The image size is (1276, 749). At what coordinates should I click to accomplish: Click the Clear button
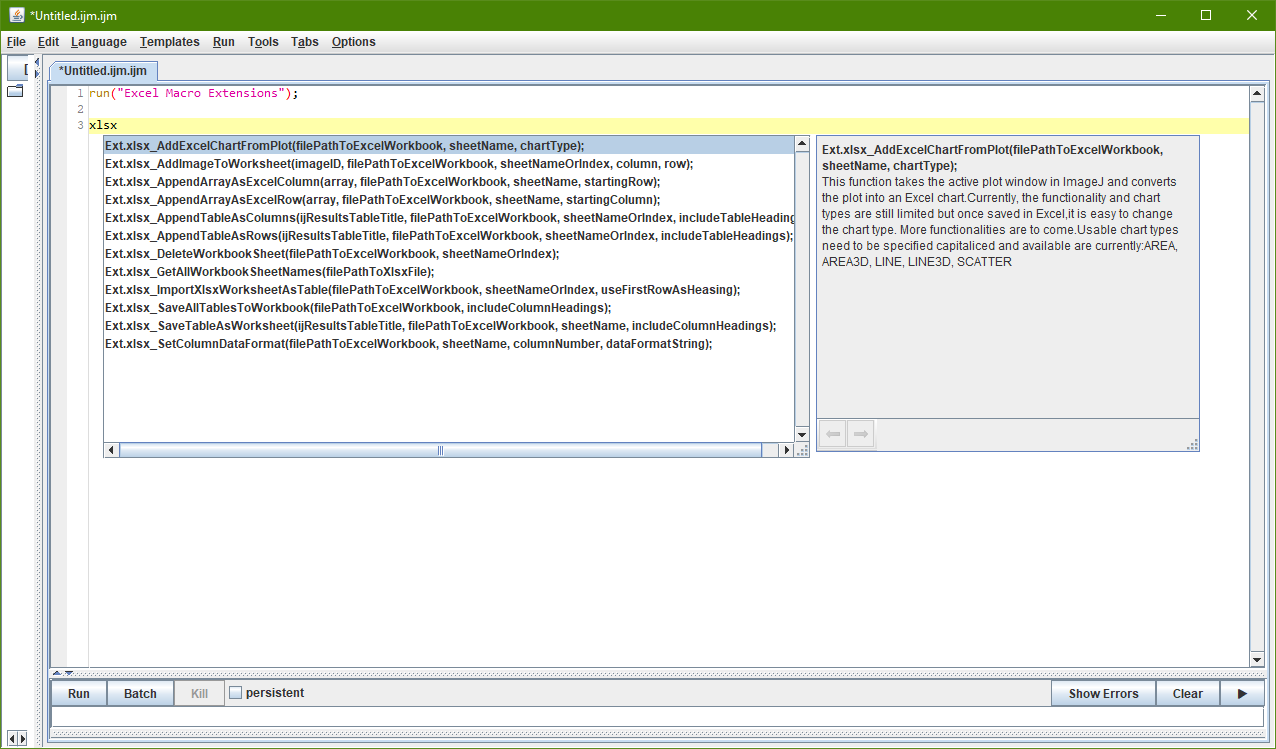pyautogui.click(x=1188, y=693)
